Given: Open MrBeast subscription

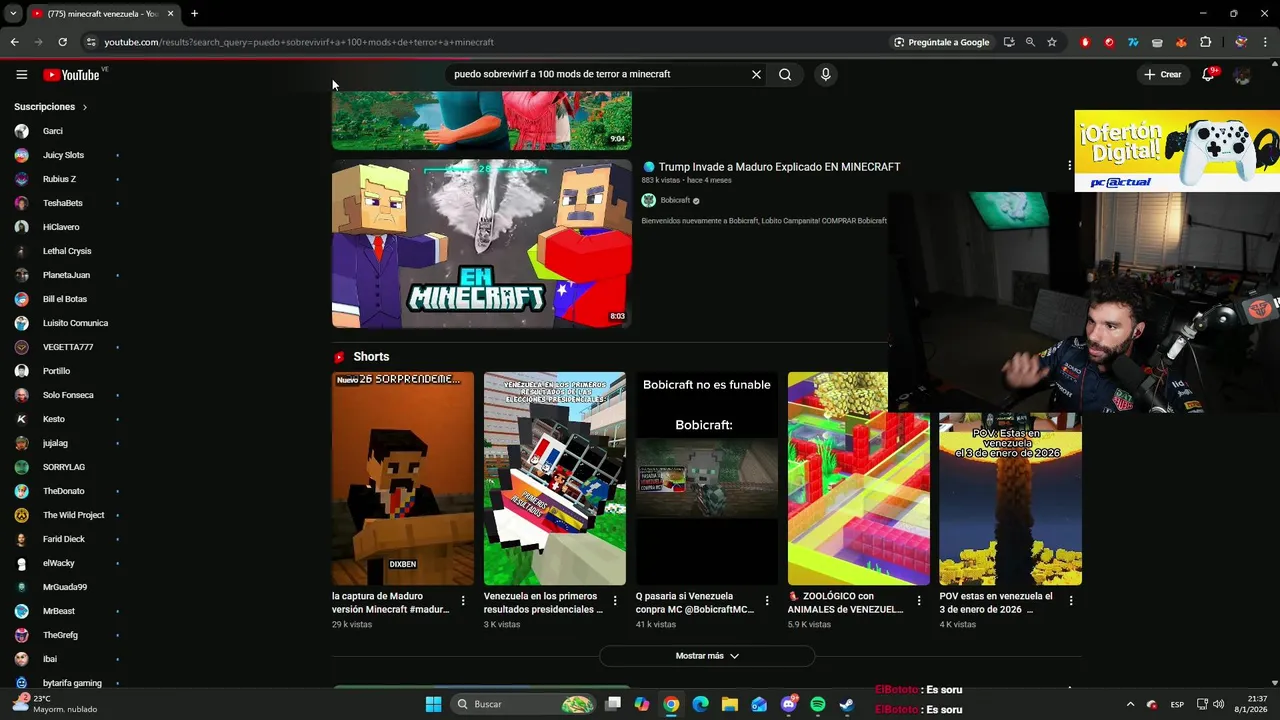Looking at the screenshot, I should tap(66, 611).
